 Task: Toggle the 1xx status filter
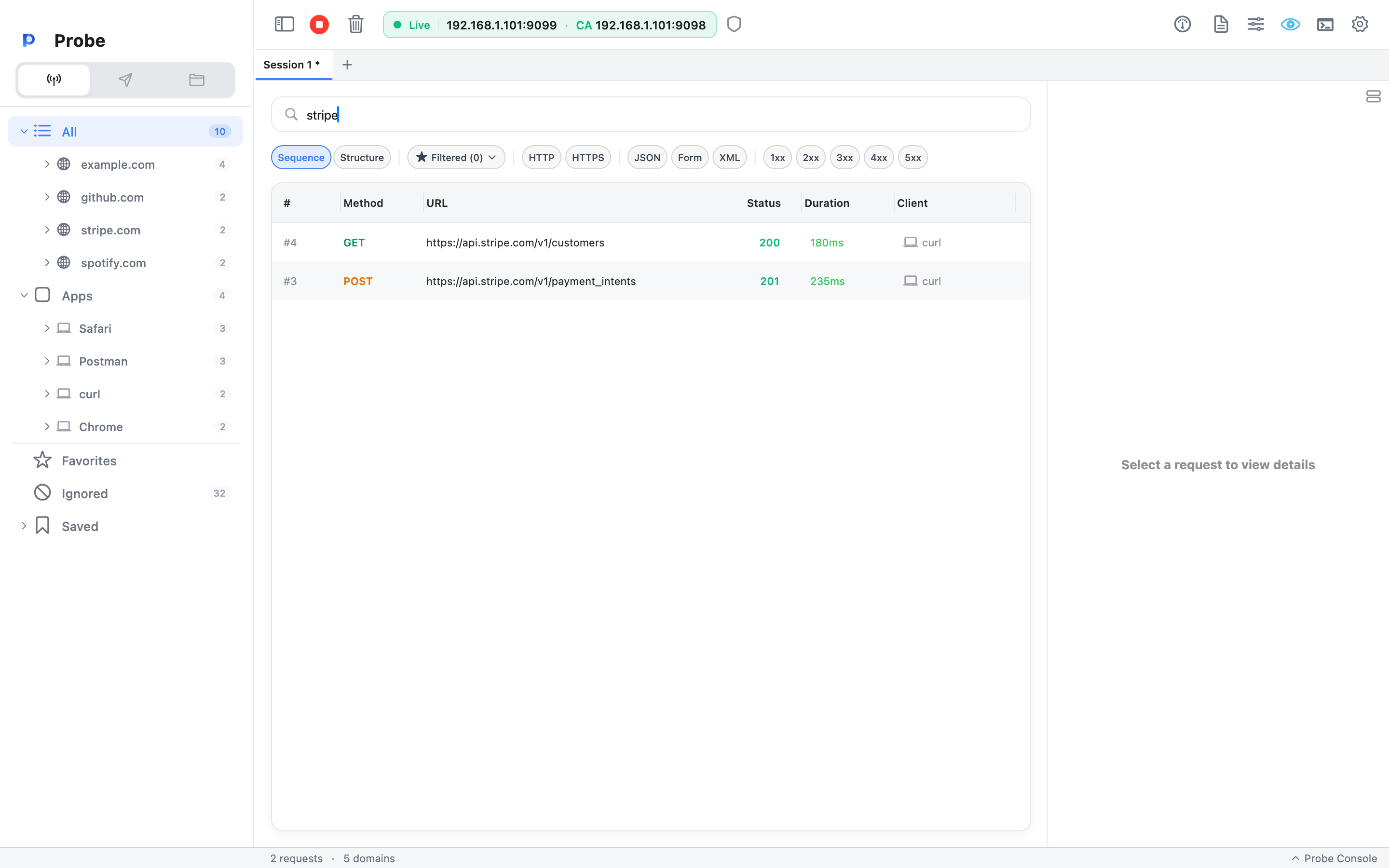[777, 157]
